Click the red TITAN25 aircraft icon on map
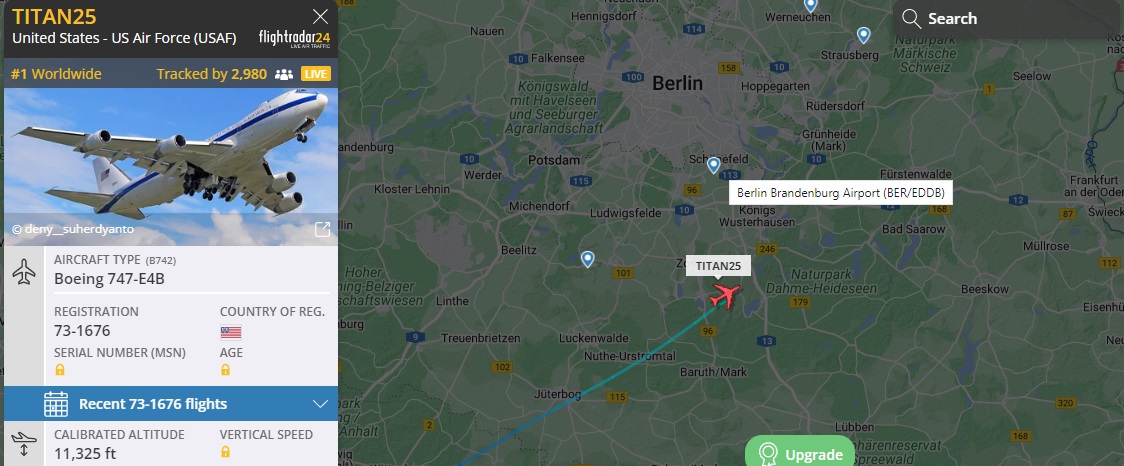Image resolution: width=1124 pixels, height=466 pixels. pos(725,295)
